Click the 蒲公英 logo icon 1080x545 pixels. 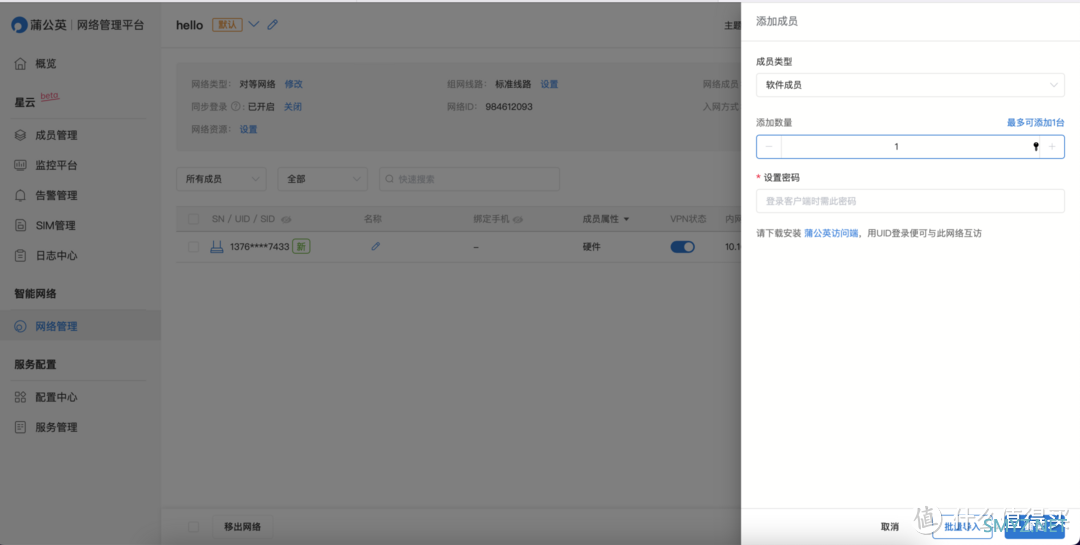(19, 25)
